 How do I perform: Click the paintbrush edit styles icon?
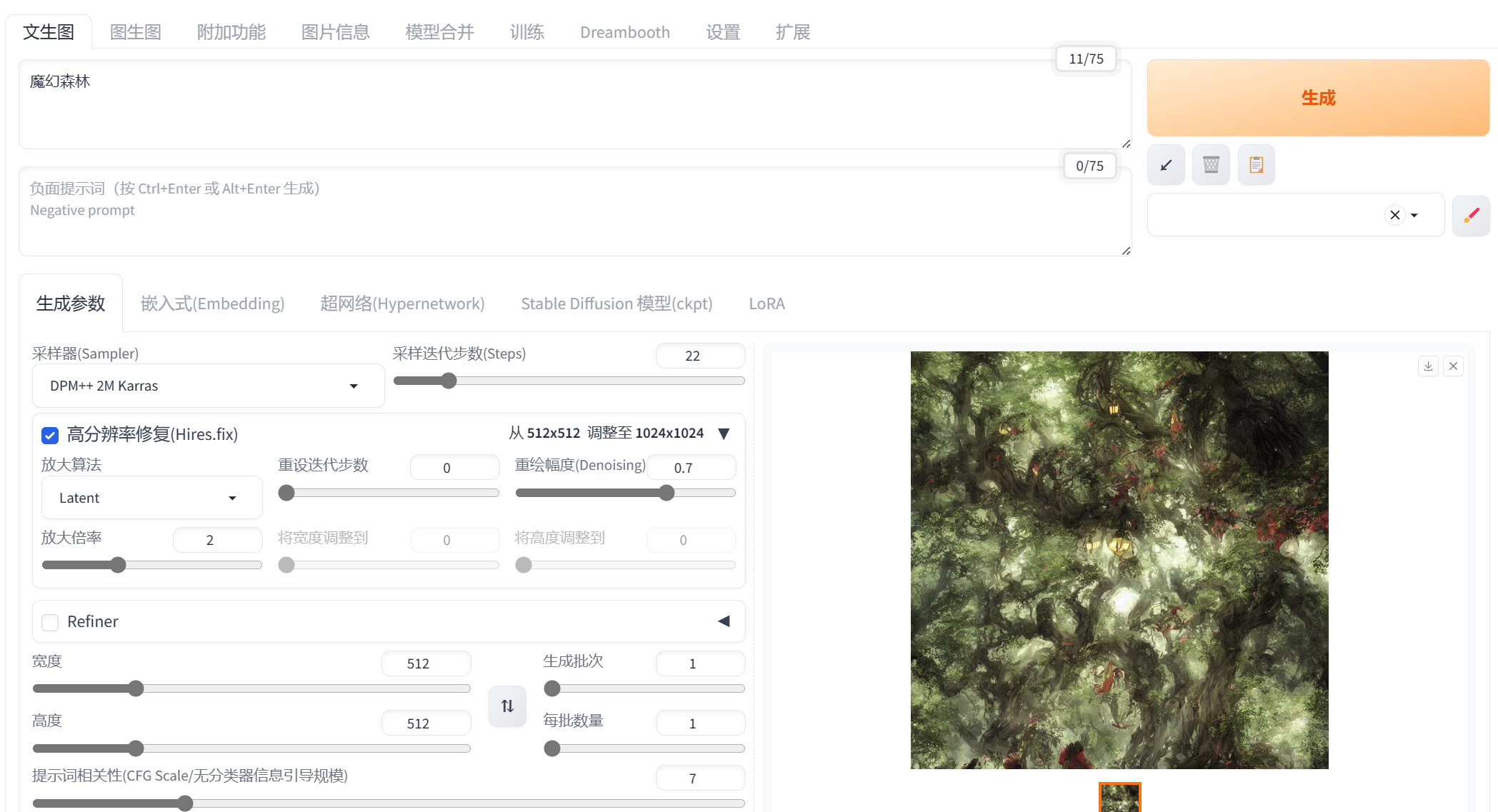click(x=1471, y=215)
